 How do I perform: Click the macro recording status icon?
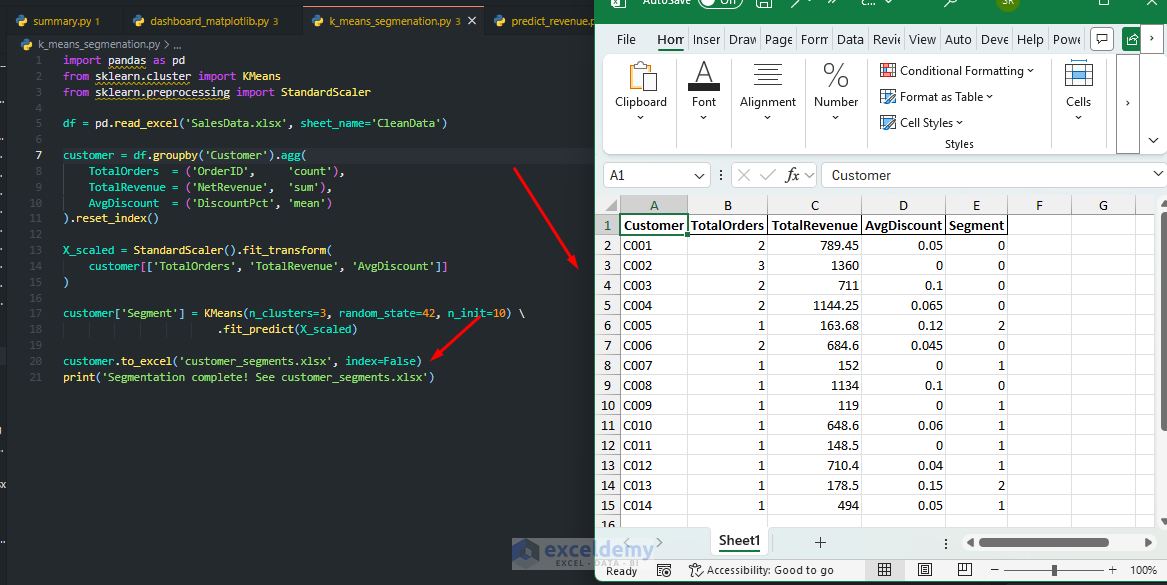point(664,570)
